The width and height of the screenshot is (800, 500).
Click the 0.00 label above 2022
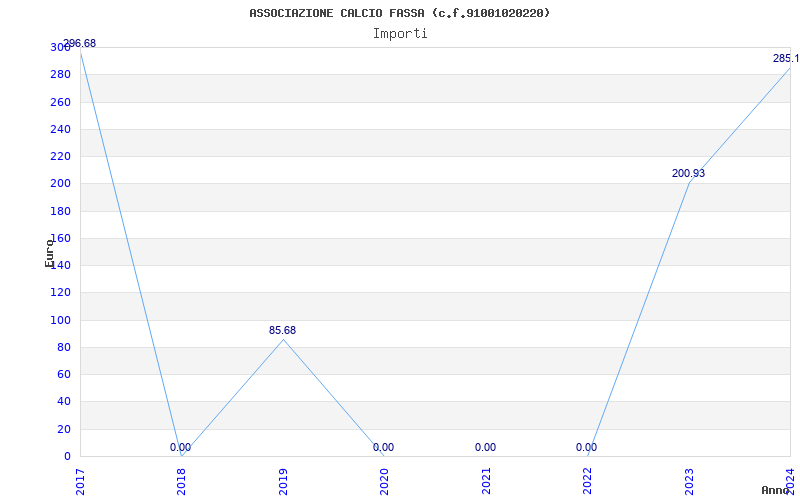click(586, 447)
